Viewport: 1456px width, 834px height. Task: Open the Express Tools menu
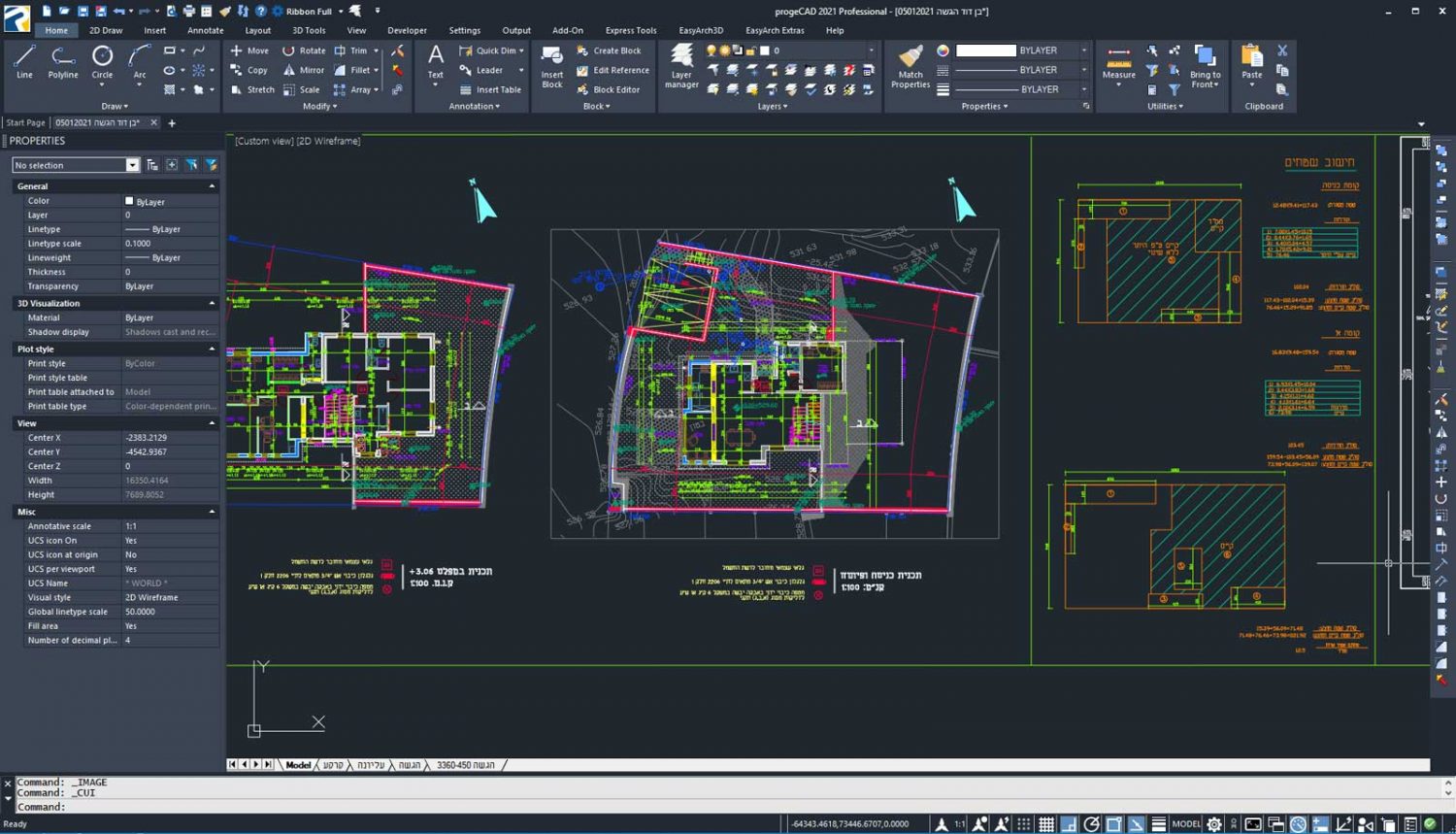[x=630, y=30]
